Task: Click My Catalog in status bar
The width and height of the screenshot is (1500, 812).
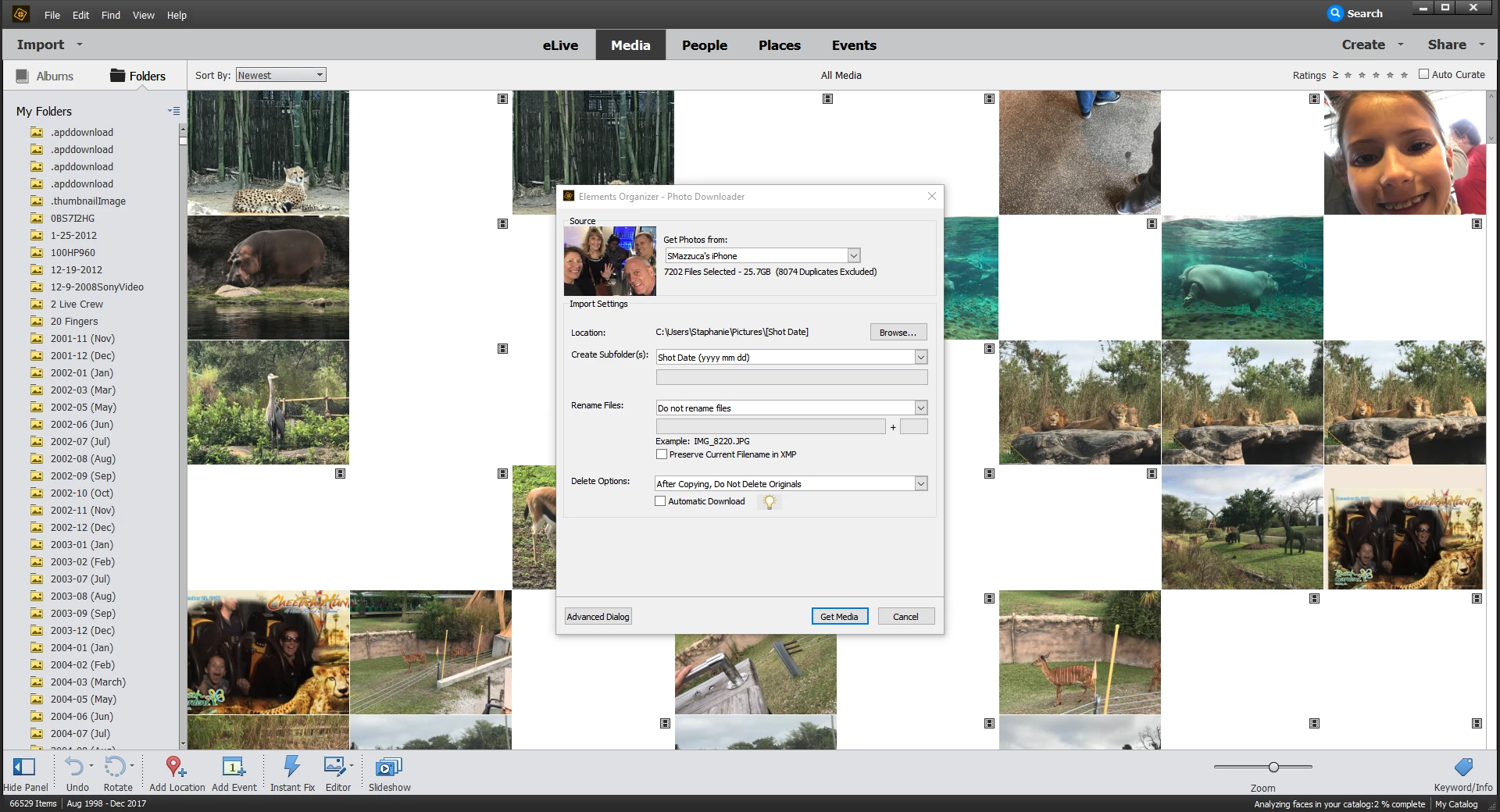Action: click(x=1456, y=803)
